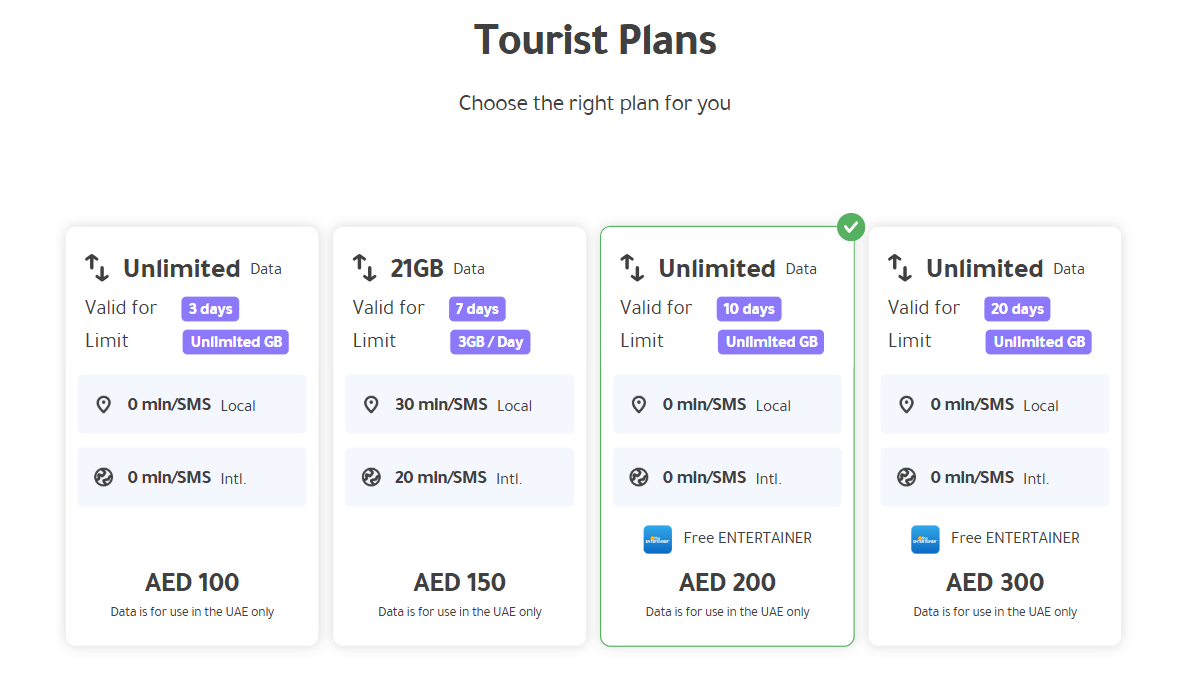Viewport: 1195px width, 695px height.
Task: Click the location pin icon on AED 300 plan
Action: point(906,404)
